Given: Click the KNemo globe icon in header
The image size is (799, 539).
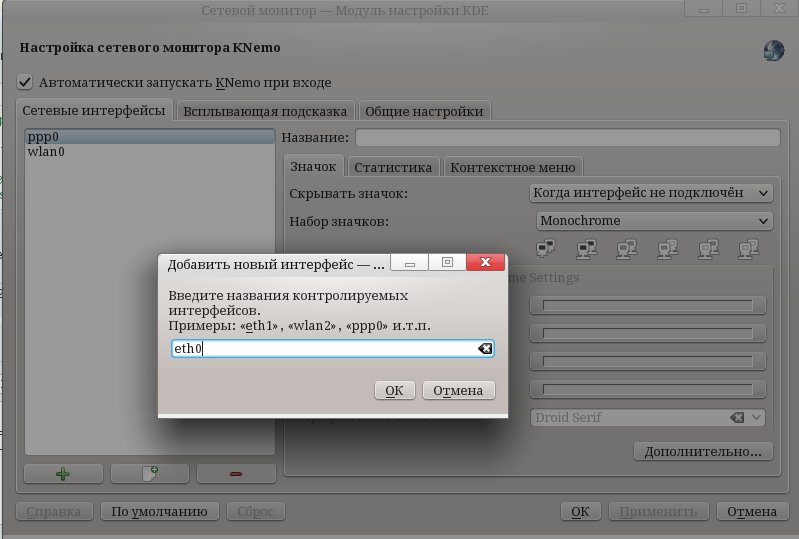Looking at the screenshot, I should tap(774, 51).
